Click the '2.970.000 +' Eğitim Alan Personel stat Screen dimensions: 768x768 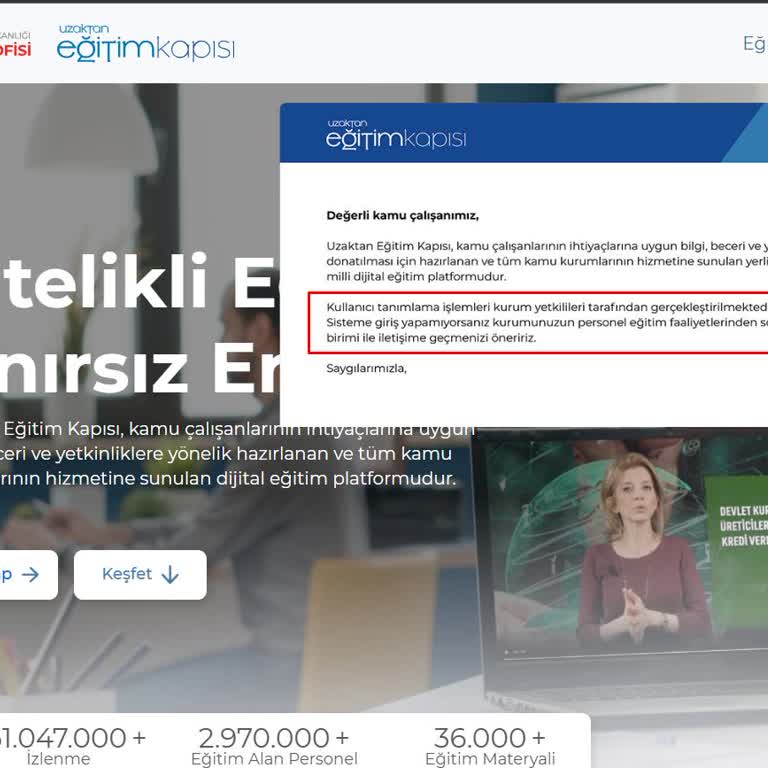pyautogui.click(x=274, y=746)
